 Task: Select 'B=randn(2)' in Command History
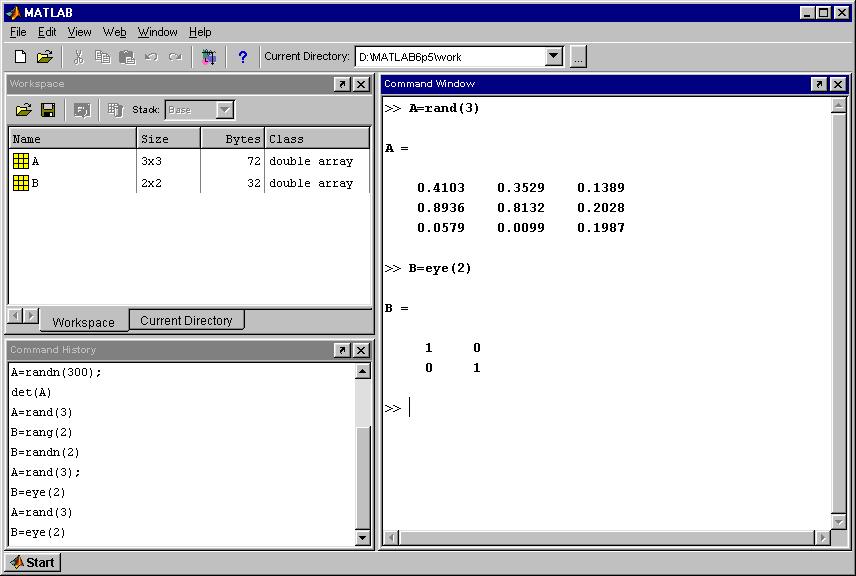coord(45,453)
